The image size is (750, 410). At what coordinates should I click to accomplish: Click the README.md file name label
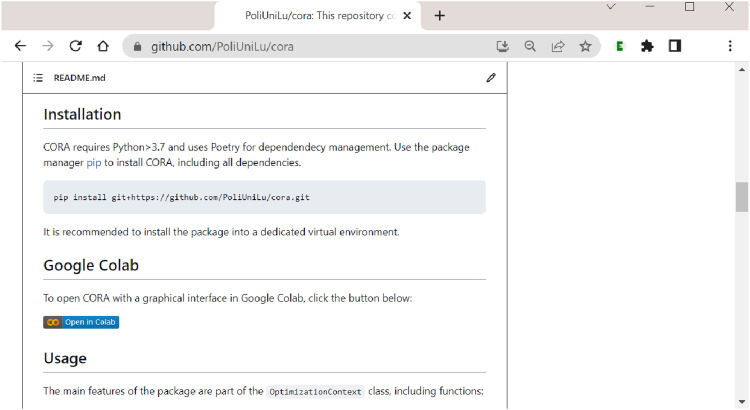(79, 78)
